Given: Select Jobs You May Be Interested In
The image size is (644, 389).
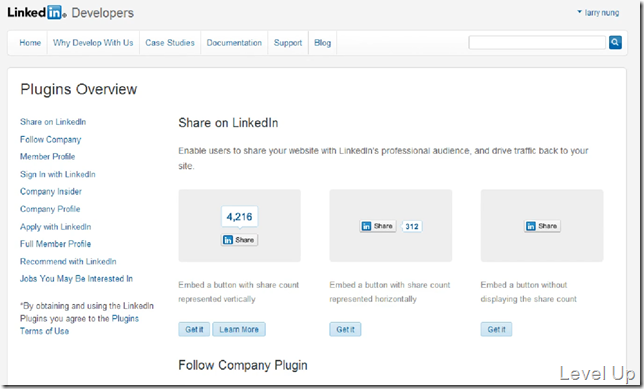Looking at the screenshot, I should [76, 279].
